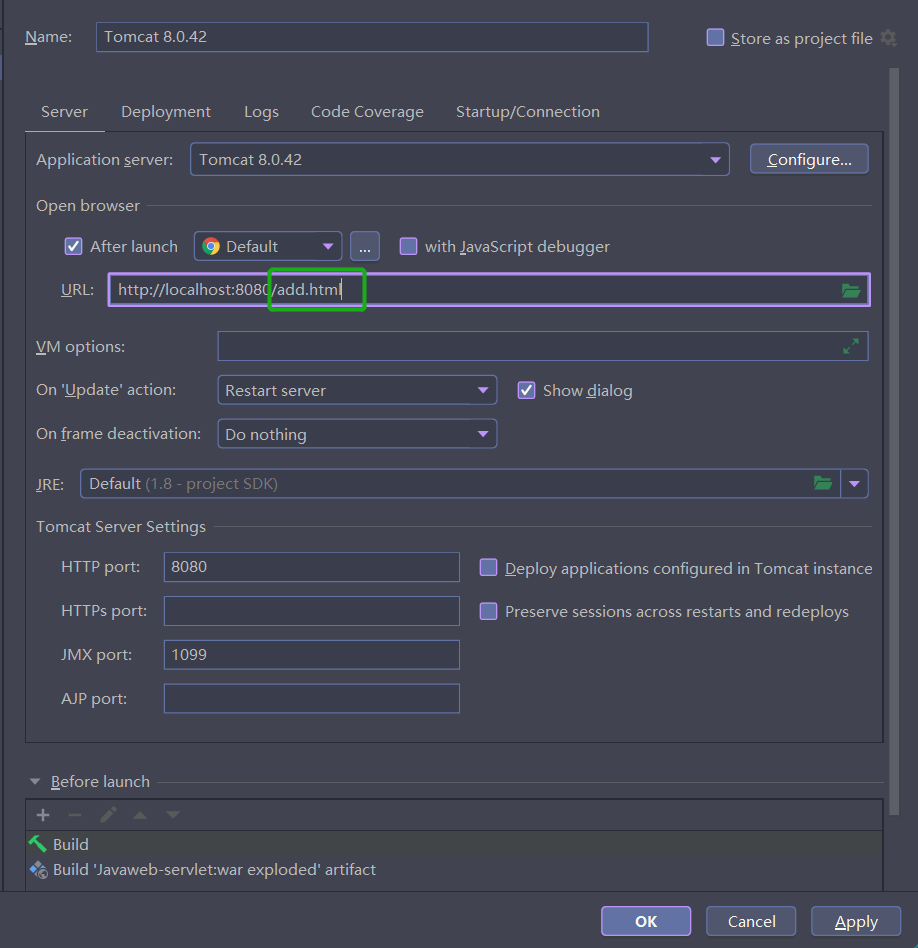Uncheck the After launch checkbox
The width and height of the screenshot is (918, 948).
[x=73, y=246]
